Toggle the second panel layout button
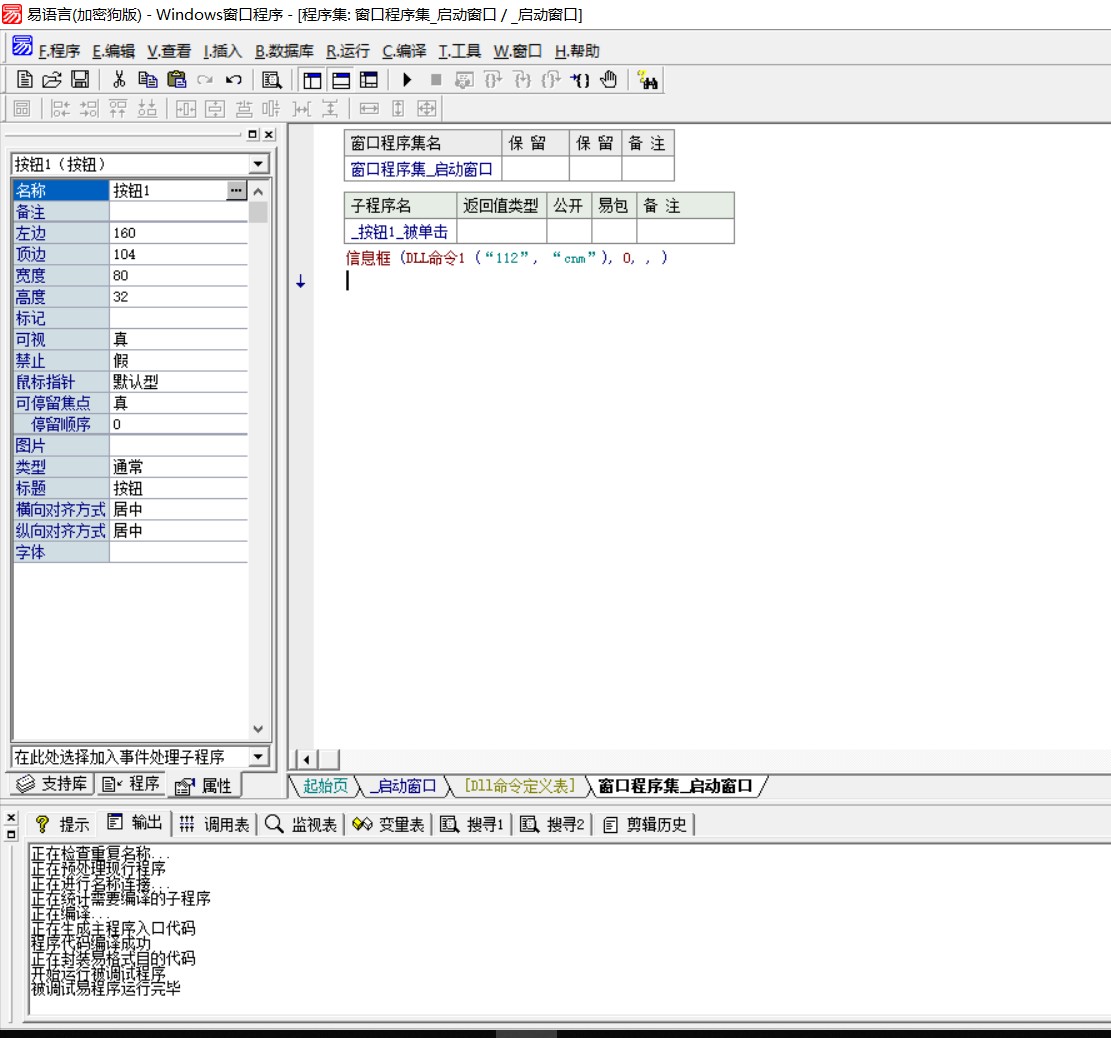This screenshot has width=1111, height=1038. (341, 80)
